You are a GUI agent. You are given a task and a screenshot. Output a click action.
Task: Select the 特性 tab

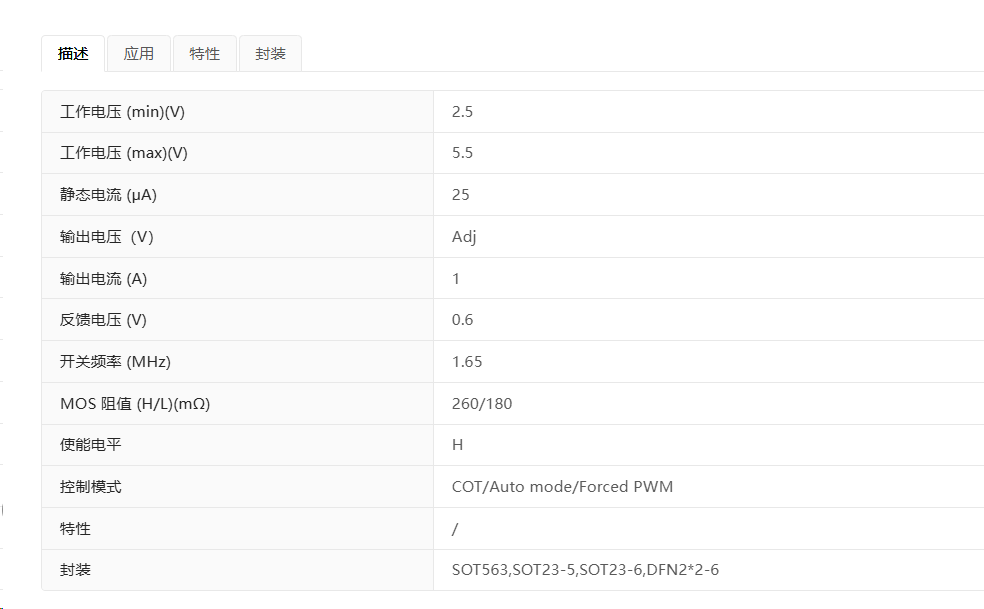pos(205,54)
